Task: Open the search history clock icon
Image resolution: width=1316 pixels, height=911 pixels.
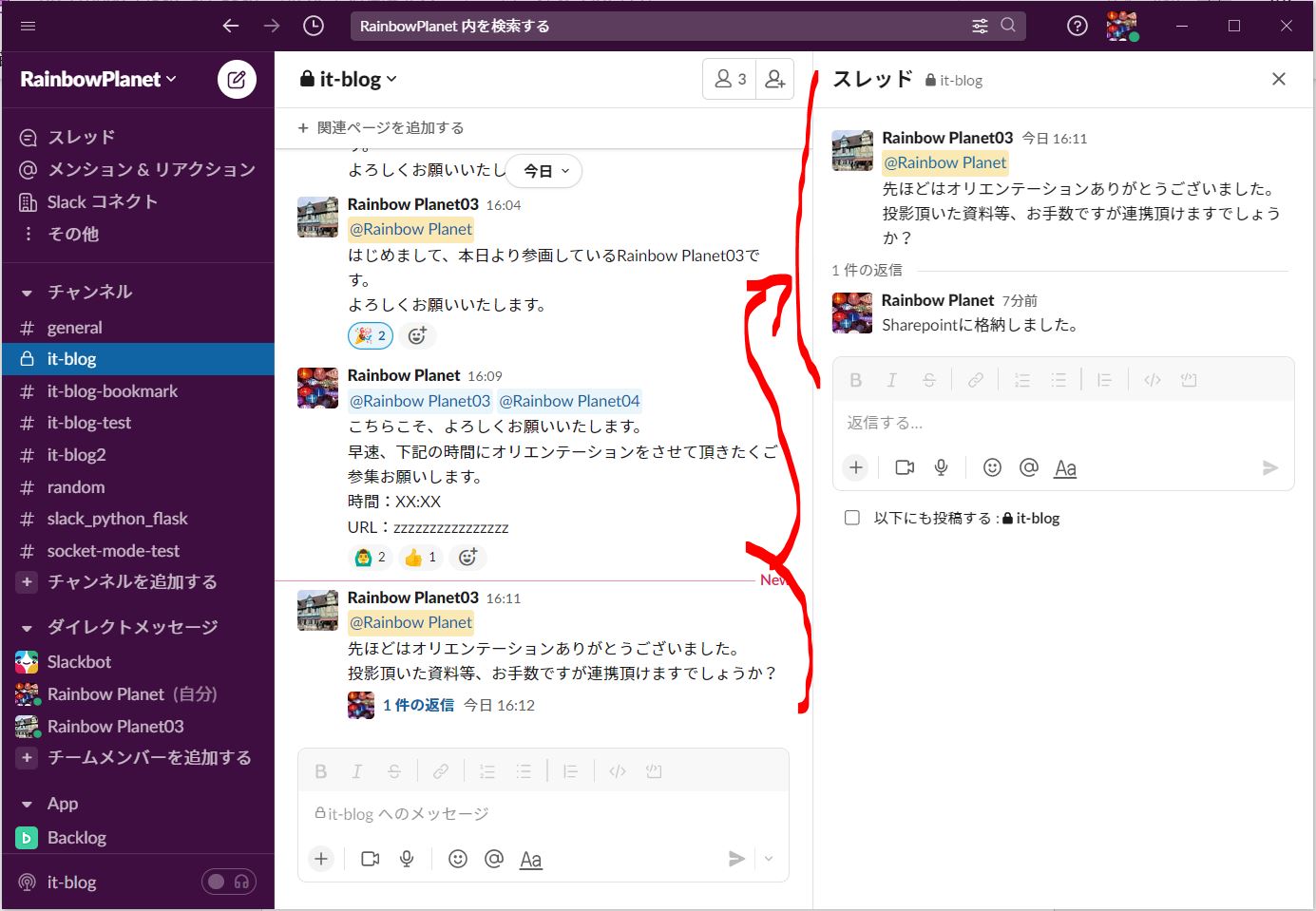Action: (314, 26)
